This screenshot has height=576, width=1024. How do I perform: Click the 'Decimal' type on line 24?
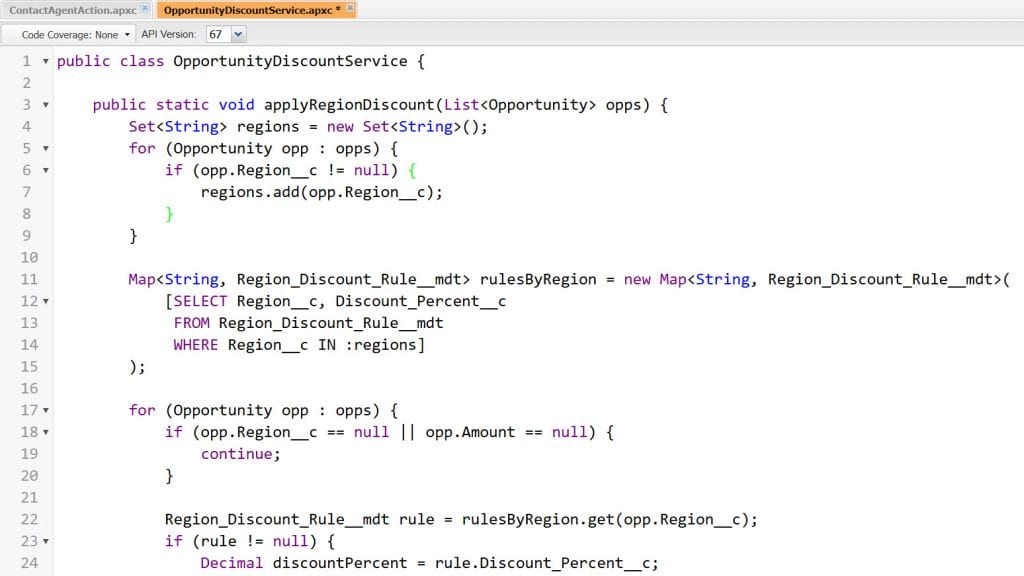point(231,563)
